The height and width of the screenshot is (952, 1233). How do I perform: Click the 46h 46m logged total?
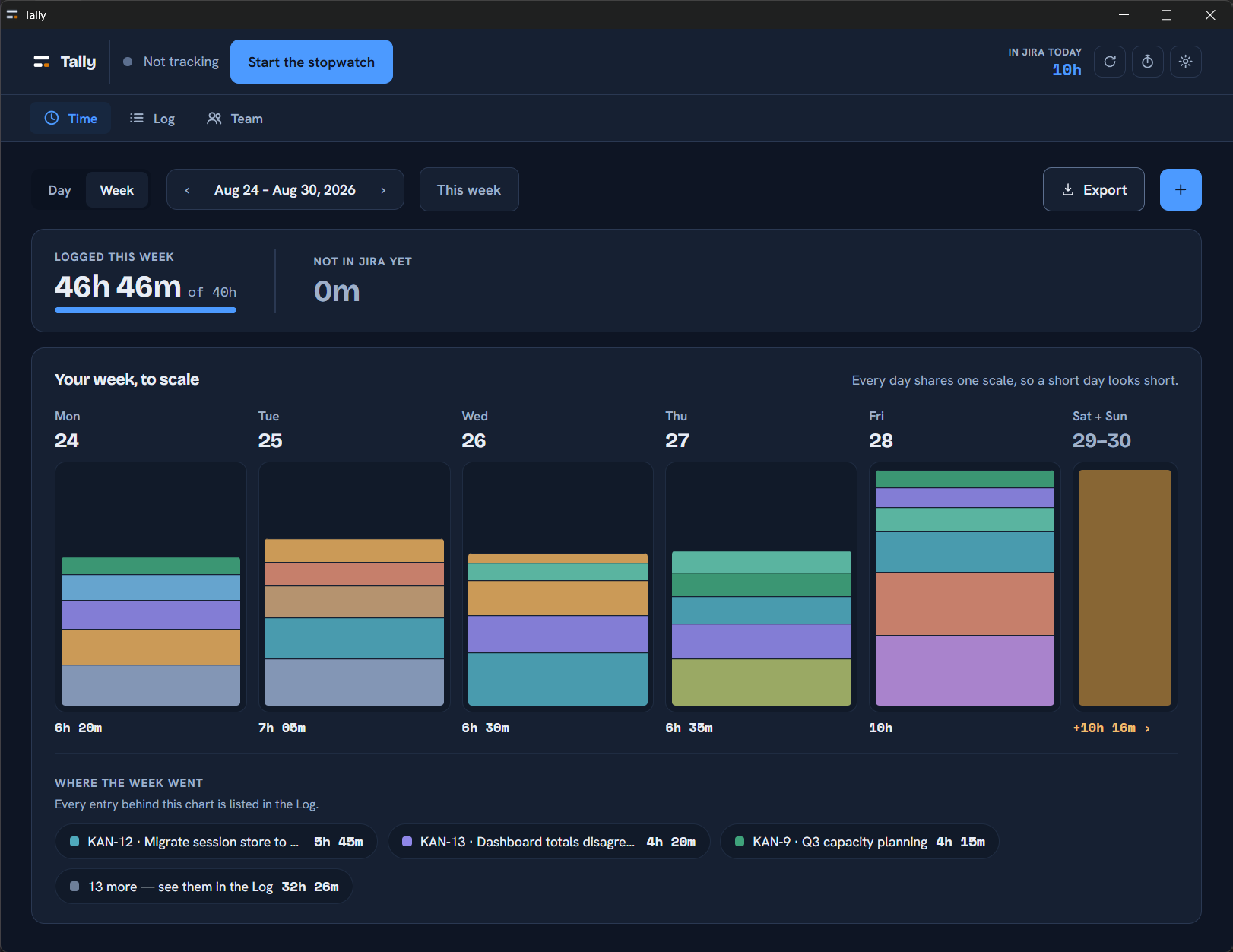(x=118, y=287)
